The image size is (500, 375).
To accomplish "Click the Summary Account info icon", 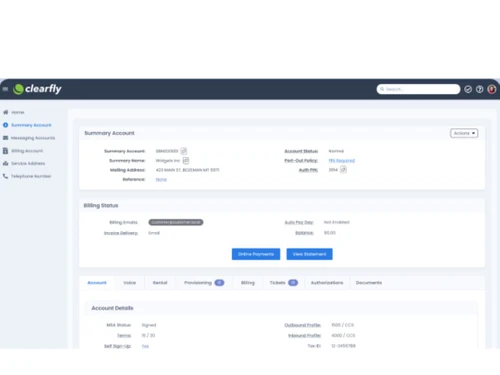I will point(6,125).
